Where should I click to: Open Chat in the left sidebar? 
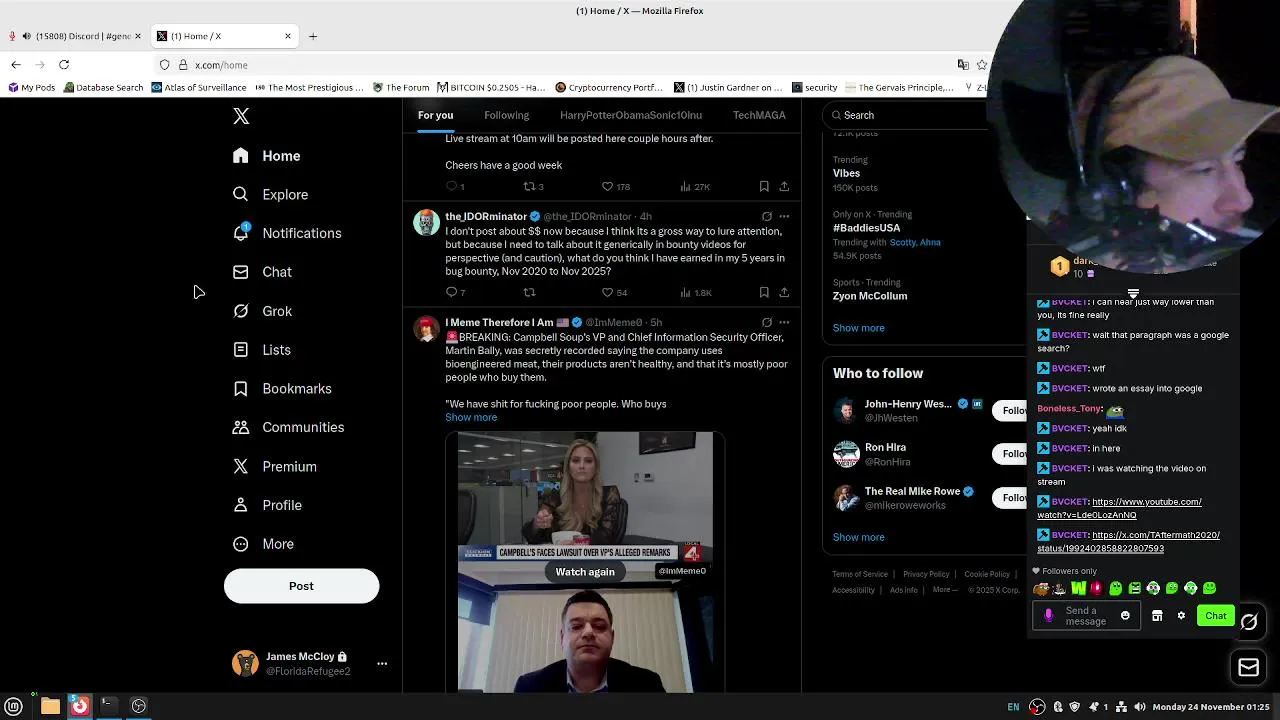262,272
